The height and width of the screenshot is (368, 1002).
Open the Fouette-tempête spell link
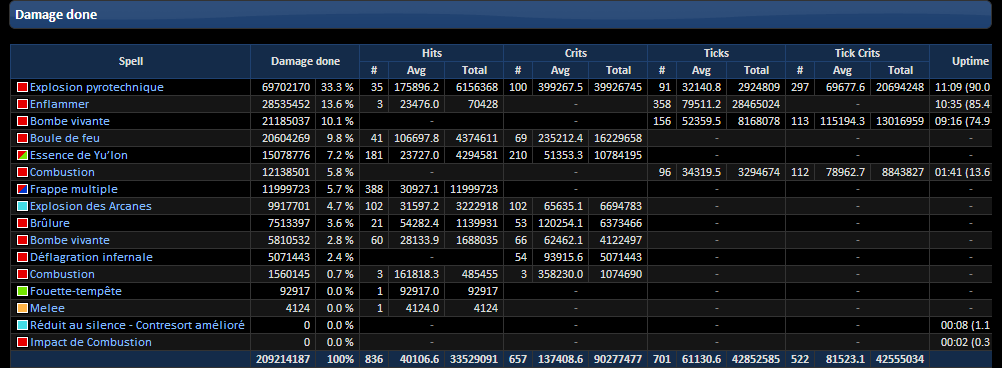pyautogui.click(x=76, y=291)
